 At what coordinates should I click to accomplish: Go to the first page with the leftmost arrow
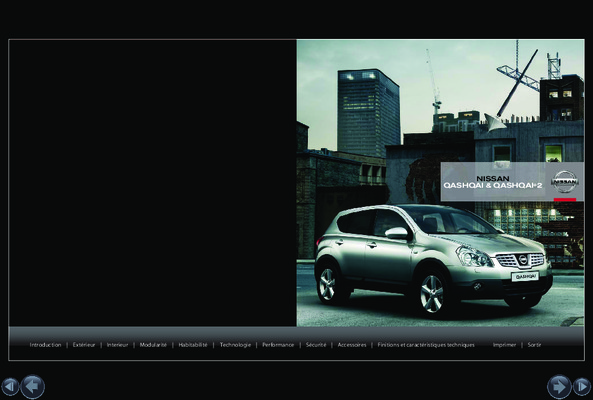10,387
